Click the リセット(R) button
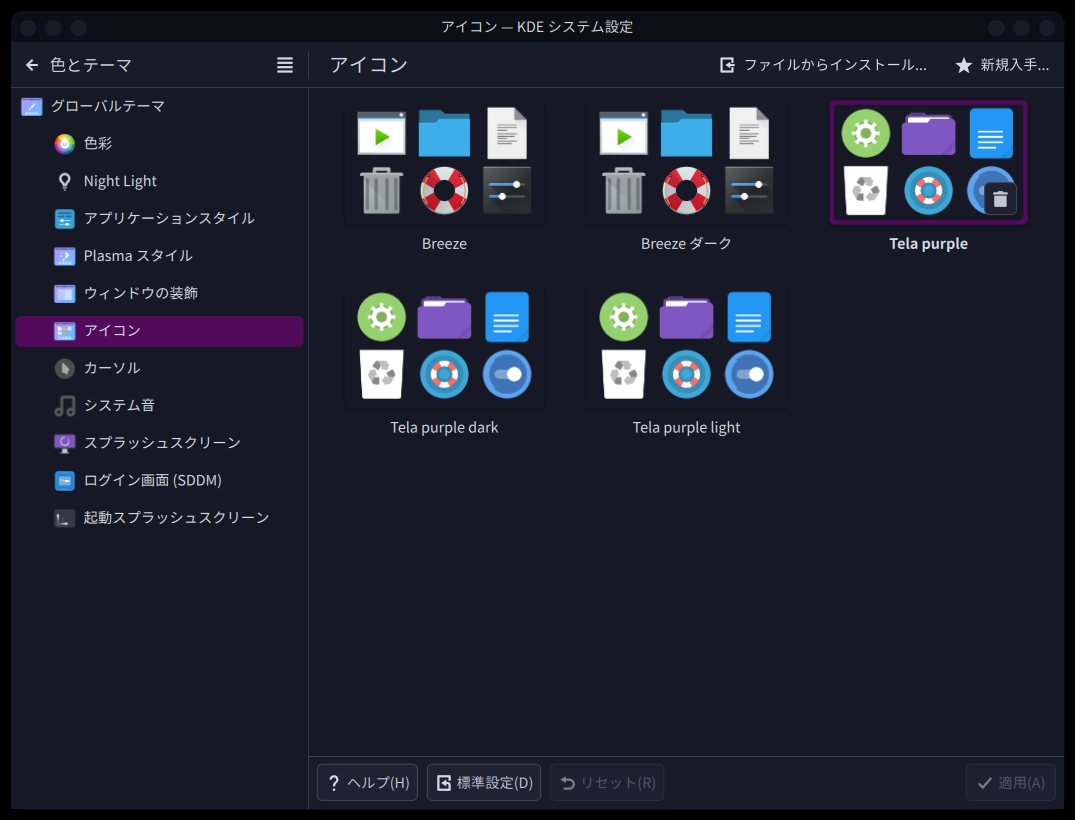This screenshot has width=1075, height=820. pyautogui.click(x=607, y=782)
